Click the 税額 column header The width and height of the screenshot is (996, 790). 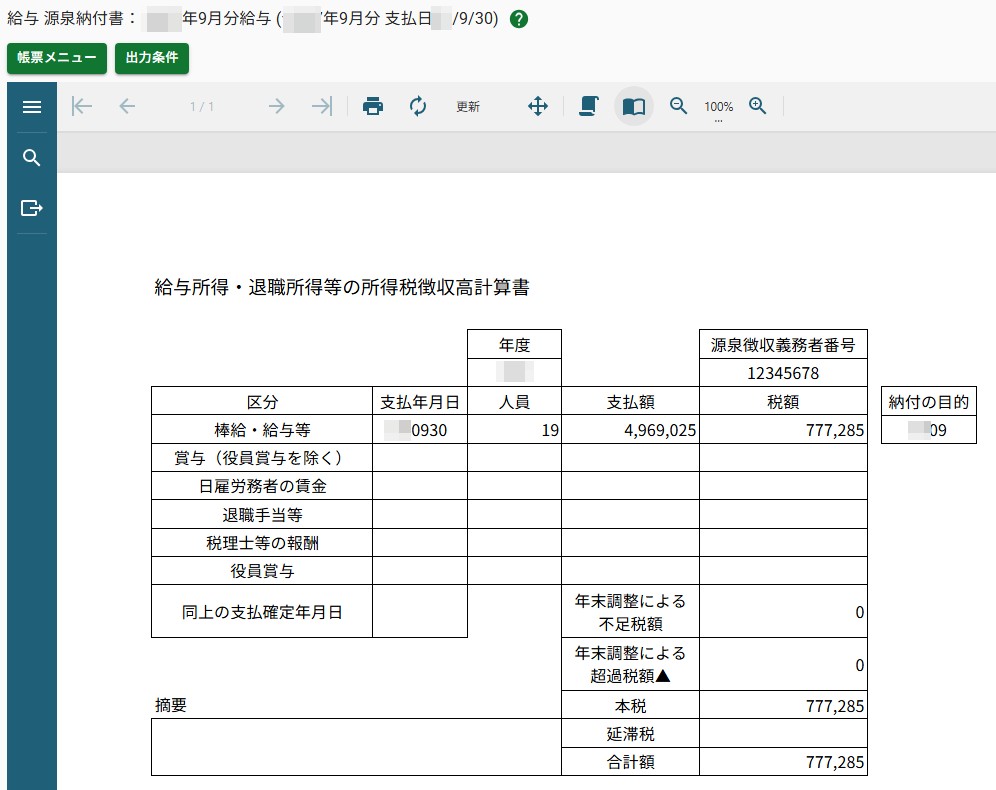783,402
